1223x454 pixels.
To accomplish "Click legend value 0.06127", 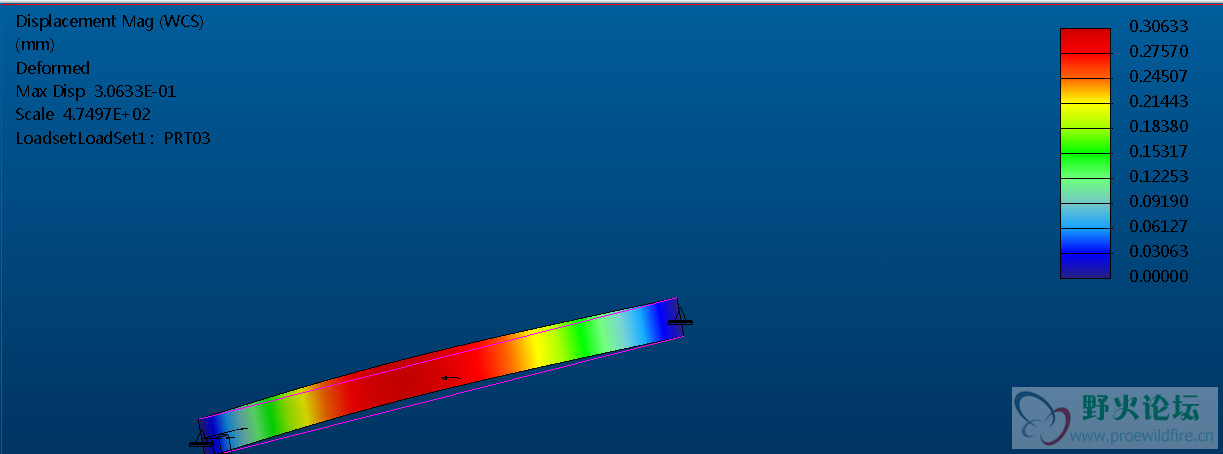I will coord(1158,226).
